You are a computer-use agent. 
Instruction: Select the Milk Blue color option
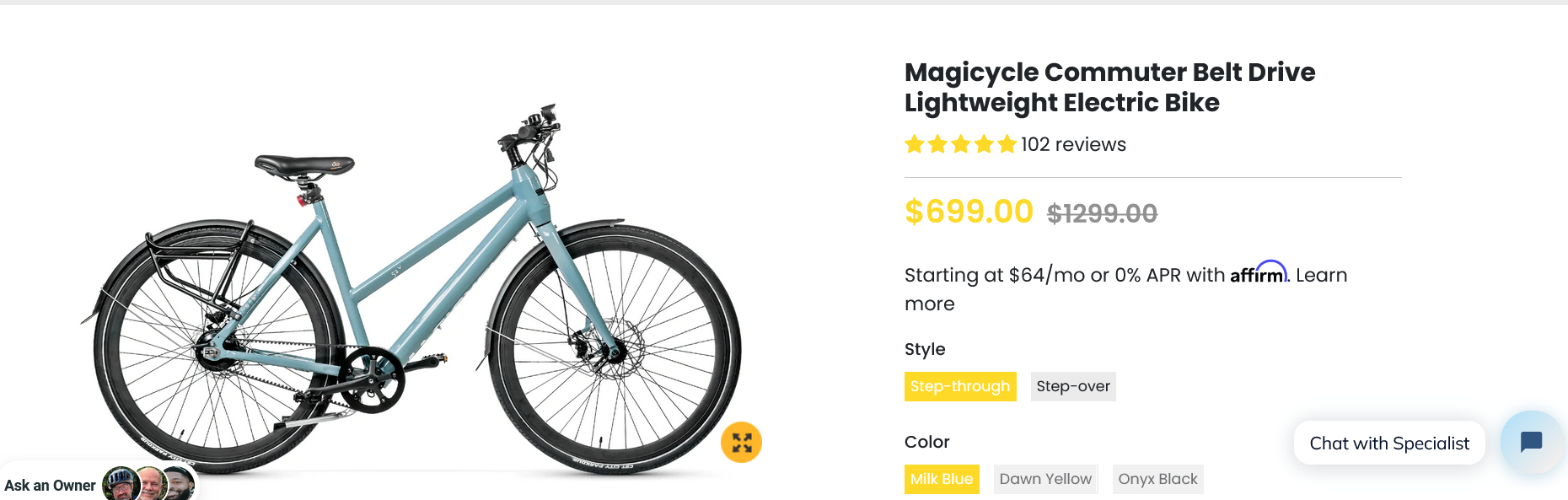pyautogui.click(x=942, y=479)
